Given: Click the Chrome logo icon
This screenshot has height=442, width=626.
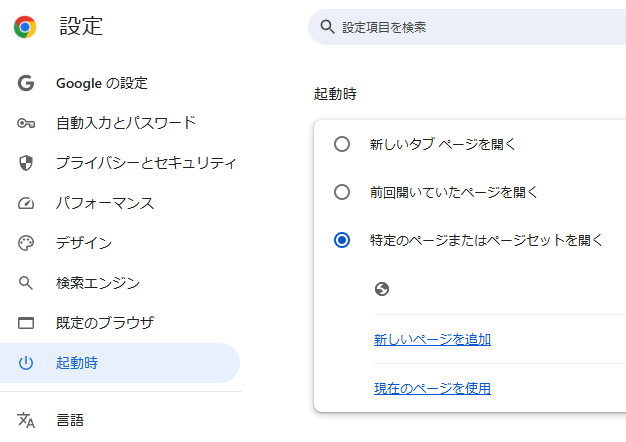Looking at the screenshot, I should pyautogui.click(x=25, y=27).
